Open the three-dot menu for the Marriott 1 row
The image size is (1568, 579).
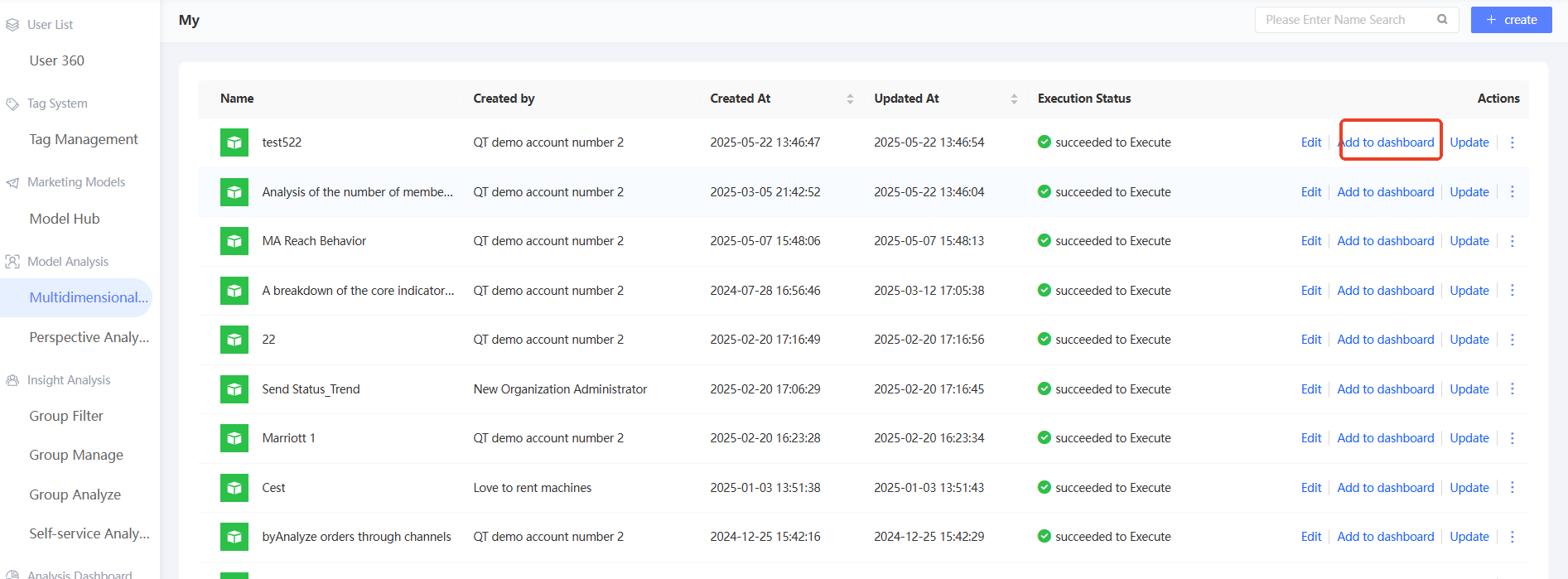point(1513,438)
